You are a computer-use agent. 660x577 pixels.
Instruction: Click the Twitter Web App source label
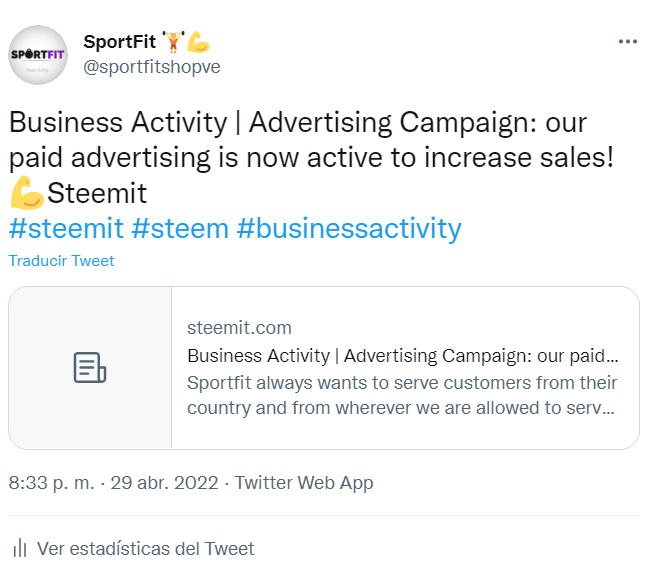[x=303, y=483]
